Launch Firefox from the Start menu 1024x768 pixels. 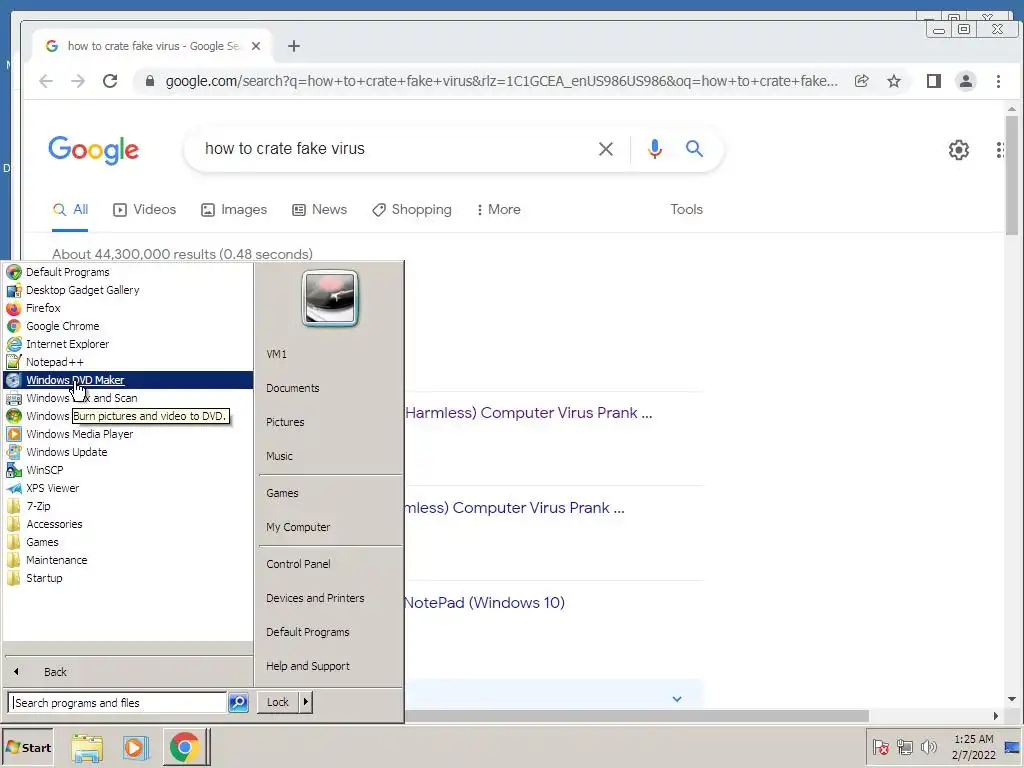pyautogui.click(x=42, y=308)
